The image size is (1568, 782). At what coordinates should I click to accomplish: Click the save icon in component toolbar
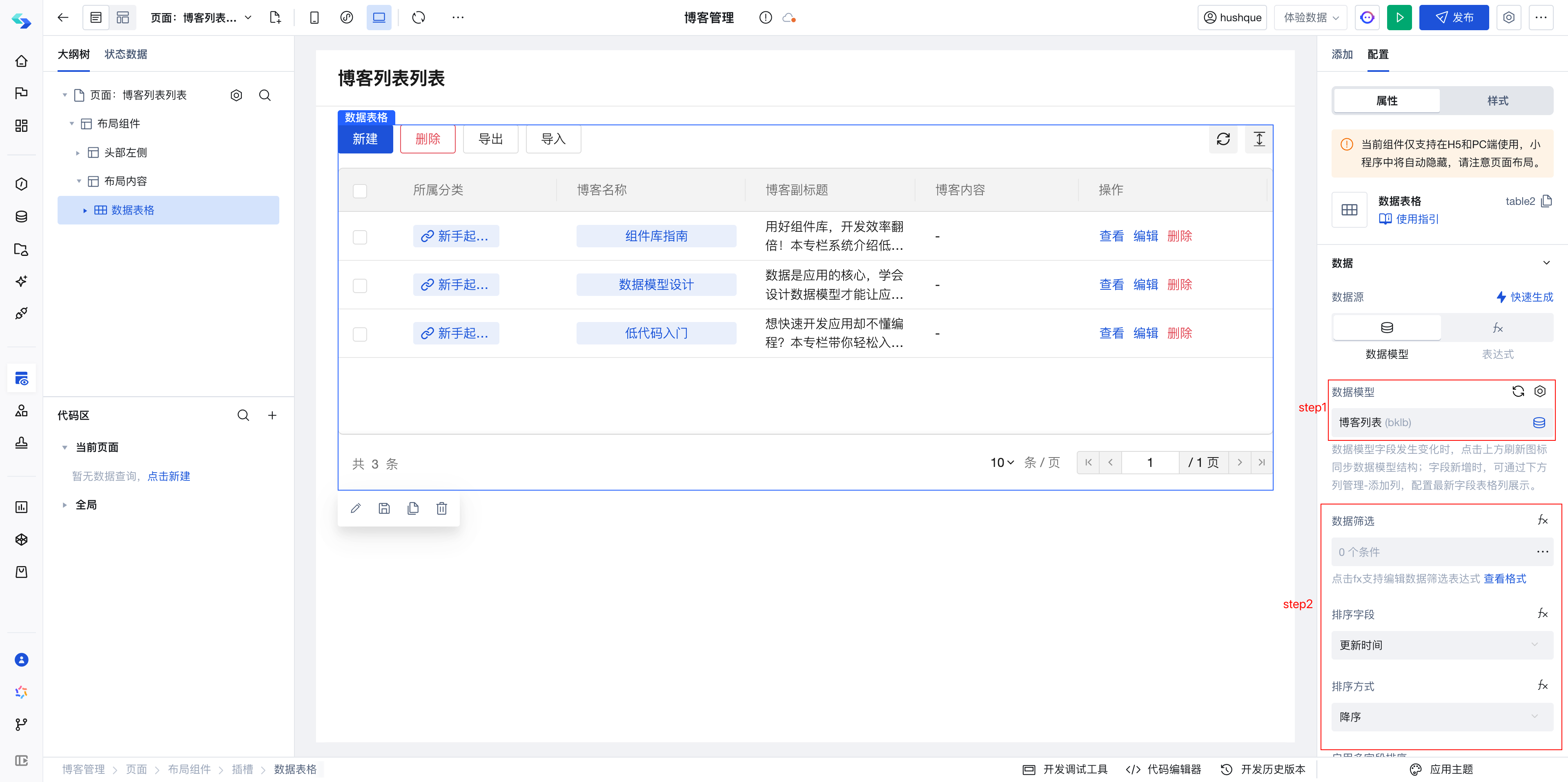[x=384, y=508]
